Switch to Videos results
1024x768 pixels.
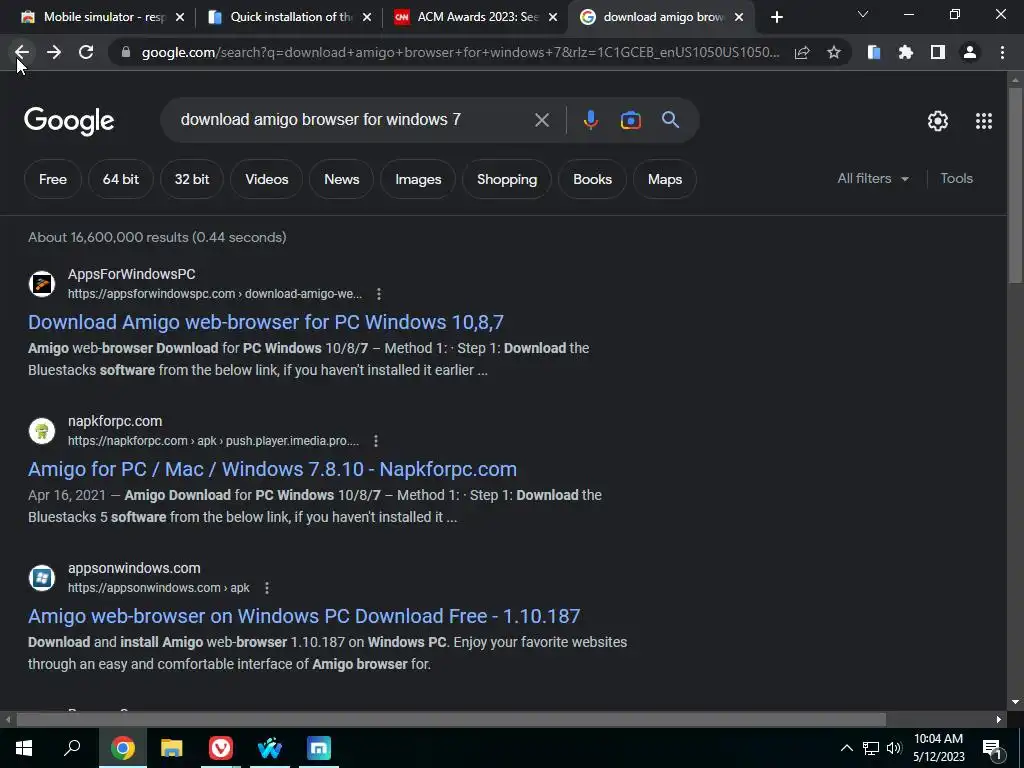[266, 179]
